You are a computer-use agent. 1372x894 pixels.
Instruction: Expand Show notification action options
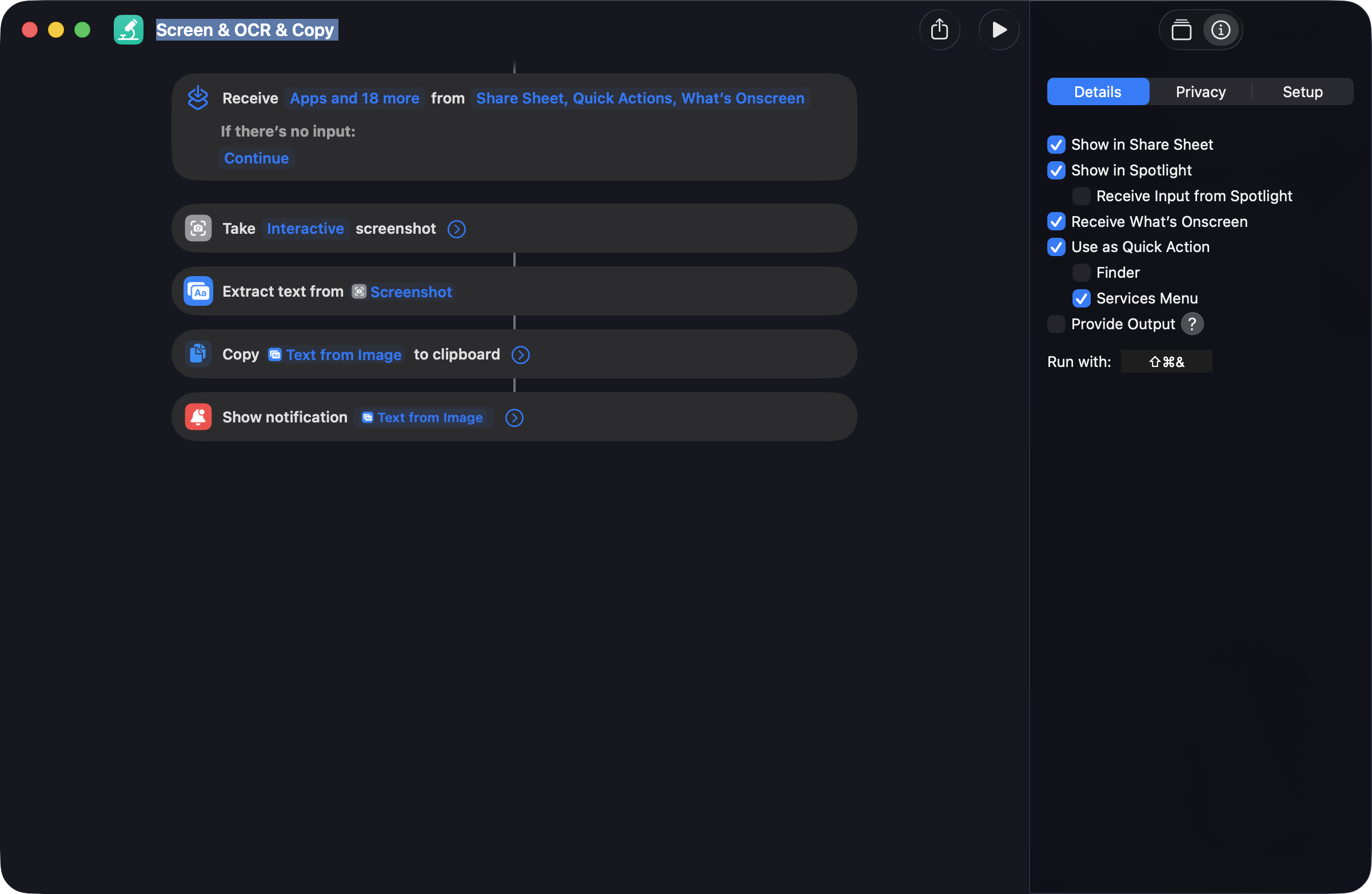click(x=514, y=418)
